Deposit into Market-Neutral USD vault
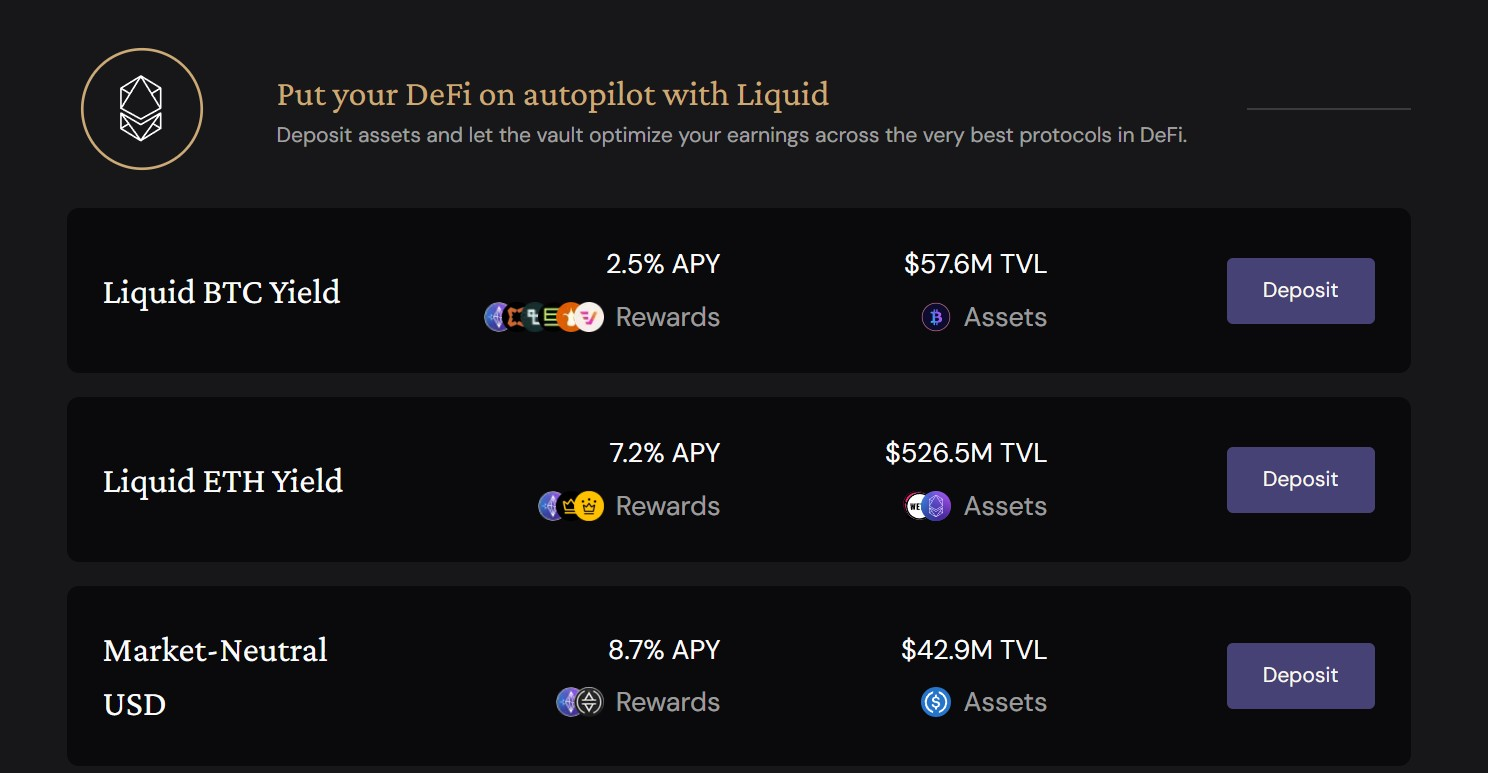This screenshot has width=1488, height=773. click(1300, 676)
